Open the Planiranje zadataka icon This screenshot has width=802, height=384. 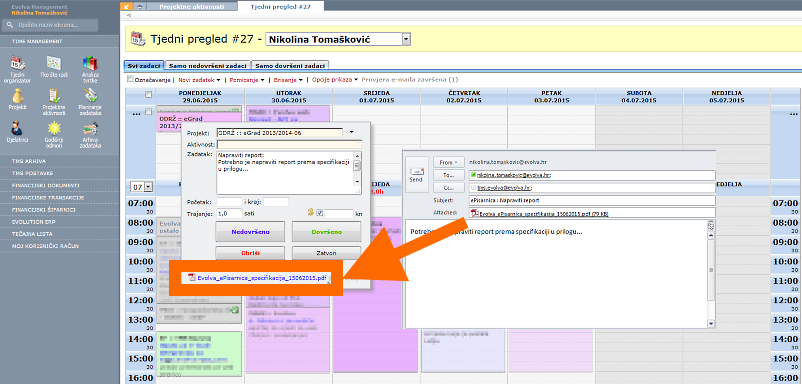[90, 96]
